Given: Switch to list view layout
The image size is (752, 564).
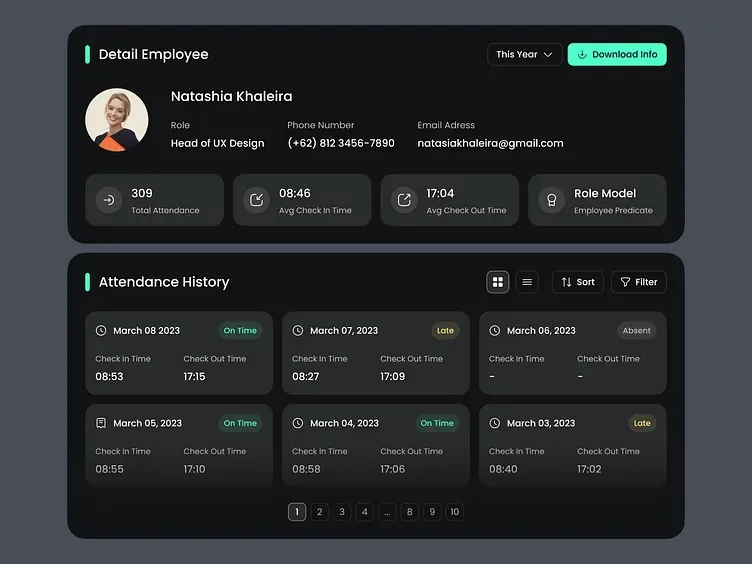Looking at the screenshot, I should (527, 282).
